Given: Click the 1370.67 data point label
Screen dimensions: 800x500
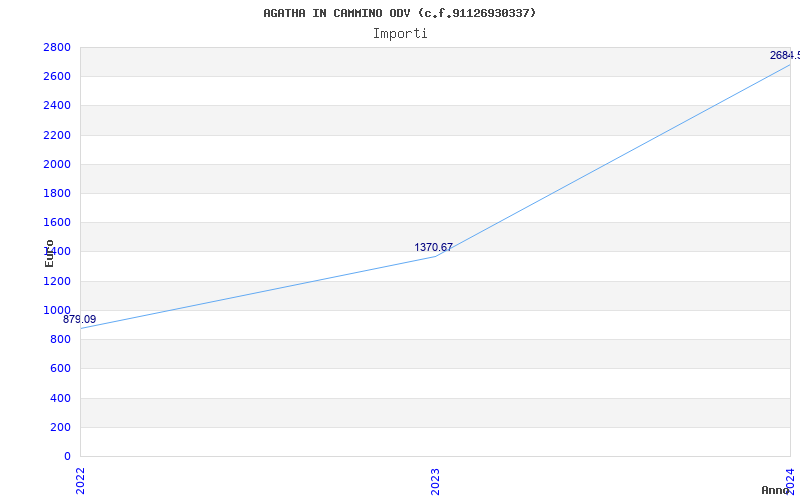Looking at the screenshot, I should pos(433,247).
